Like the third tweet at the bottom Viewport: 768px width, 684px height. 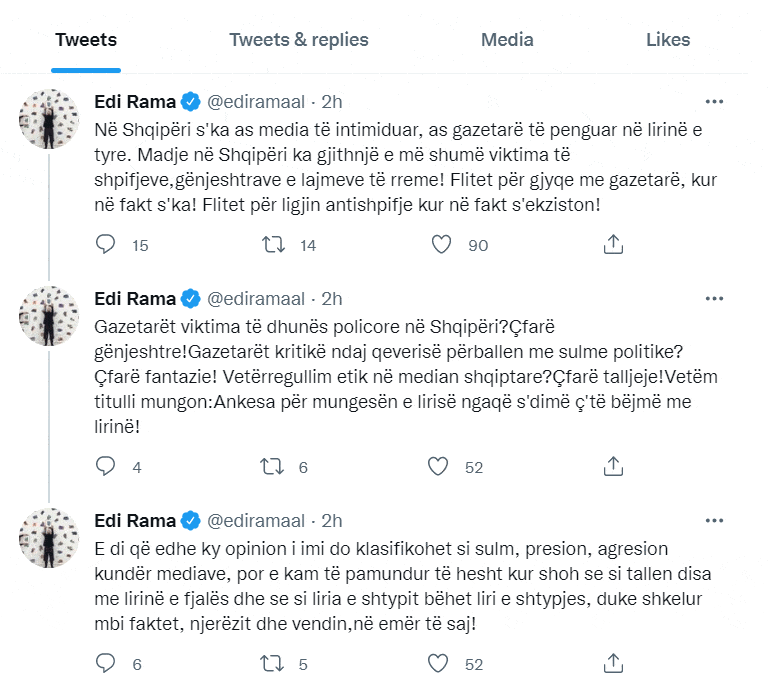click(437, 663)
